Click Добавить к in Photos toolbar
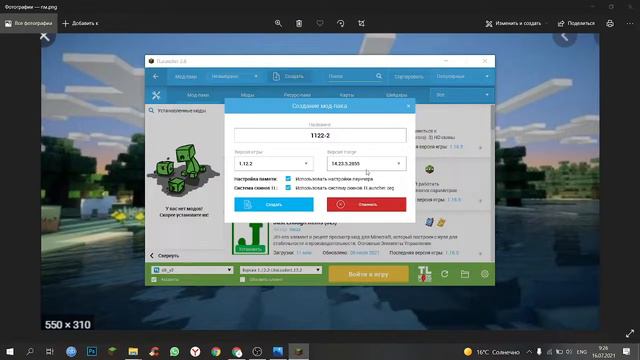Viewport: 640px width, 360px height. 80,23
